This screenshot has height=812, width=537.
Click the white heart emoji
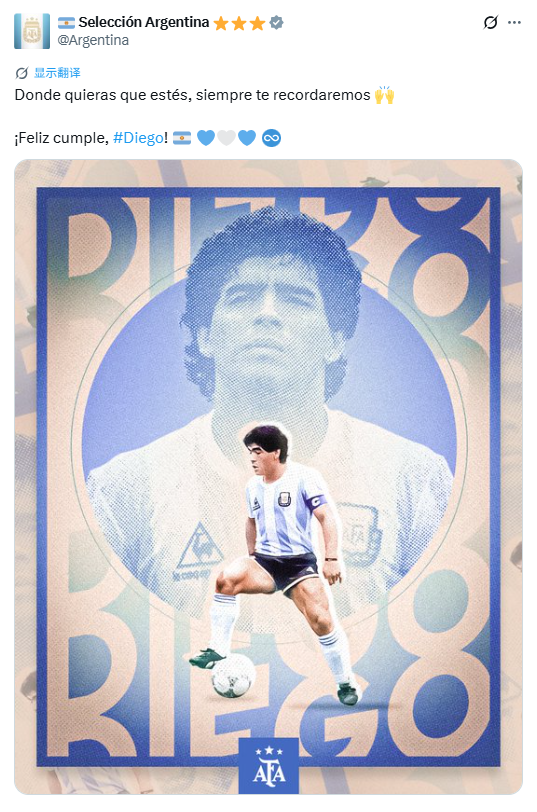(226, 138)
